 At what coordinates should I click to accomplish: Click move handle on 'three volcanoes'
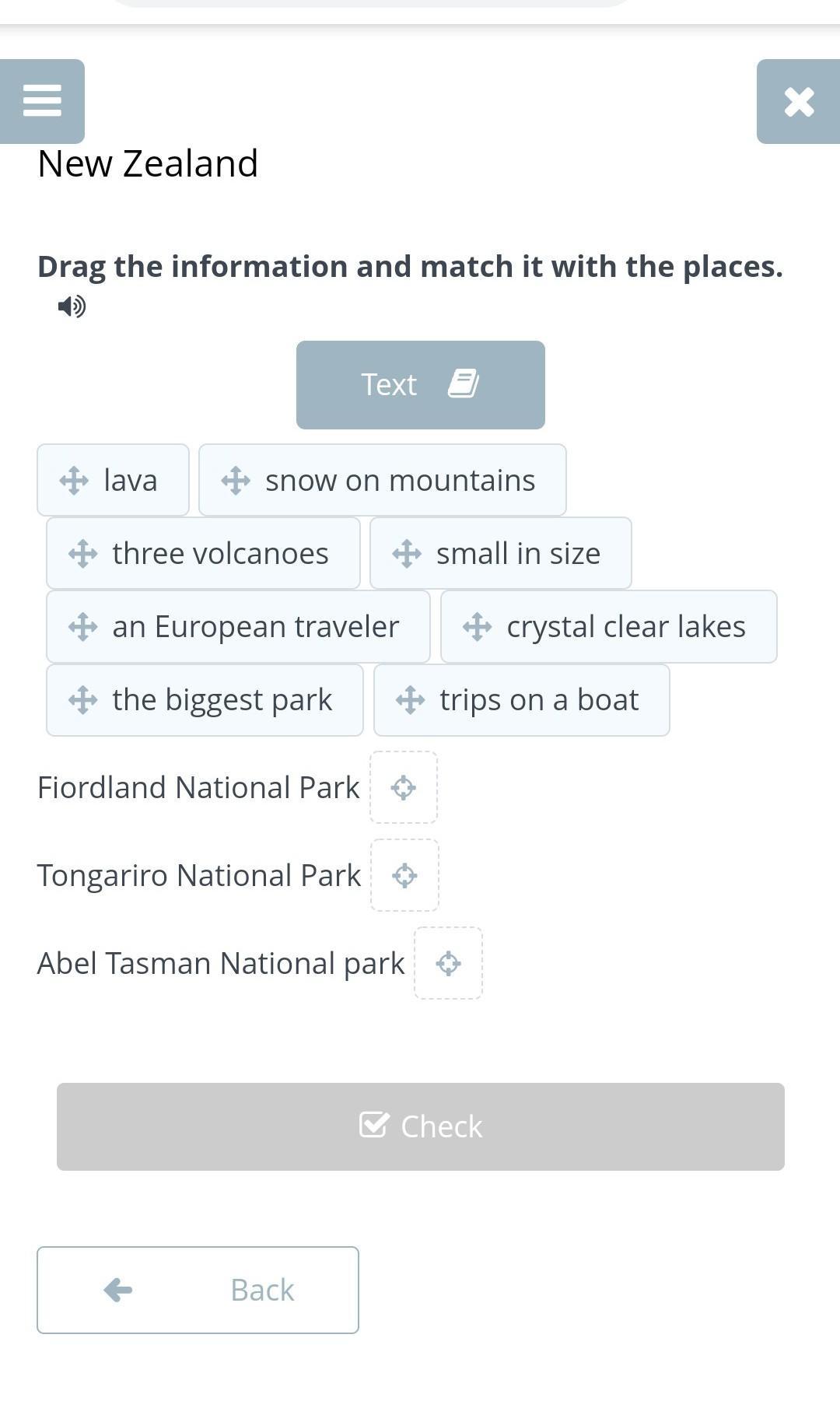click(82, 554)
